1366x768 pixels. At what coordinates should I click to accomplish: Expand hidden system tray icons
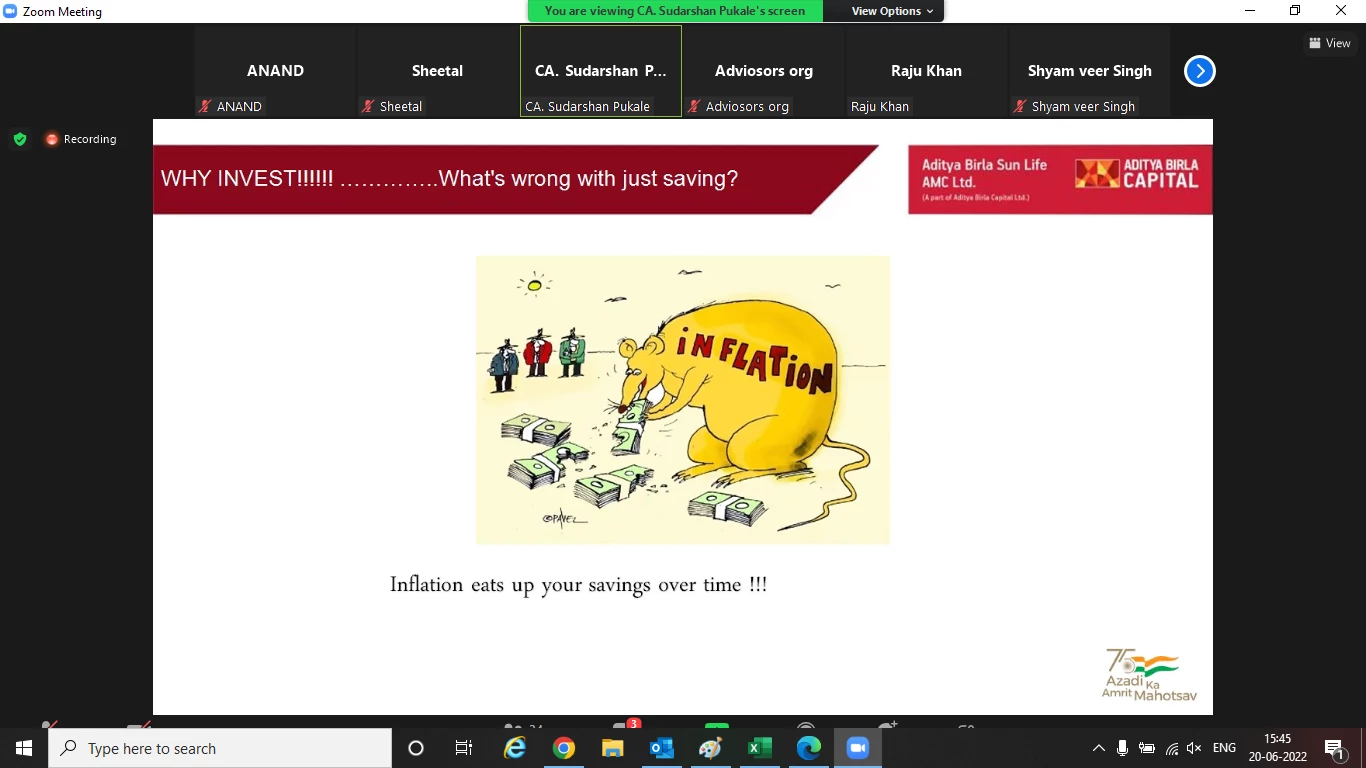tap(1099, 748)
